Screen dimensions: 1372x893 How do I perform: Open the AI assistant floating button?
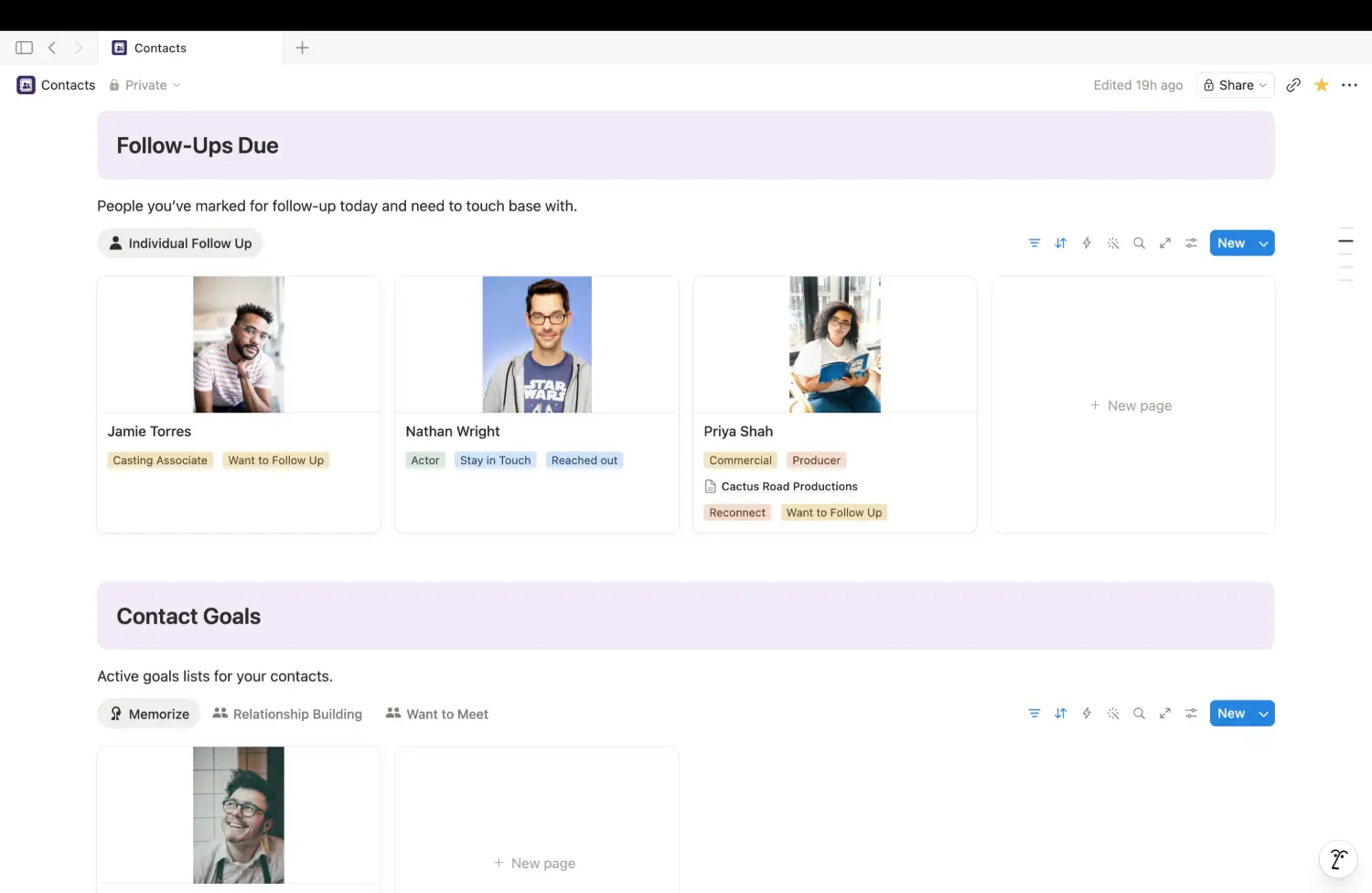[1338, 858]
